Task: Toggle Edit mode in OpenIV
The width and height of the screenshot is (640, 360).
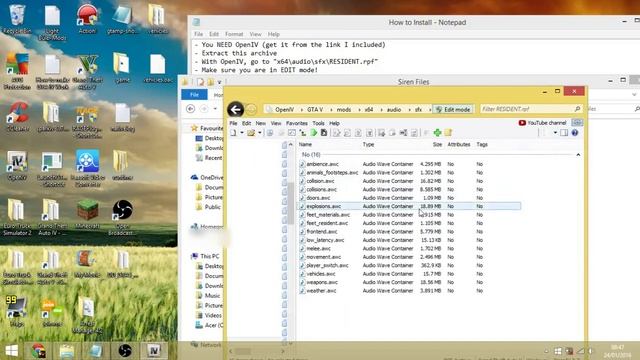Action: [x=453, y=109]
